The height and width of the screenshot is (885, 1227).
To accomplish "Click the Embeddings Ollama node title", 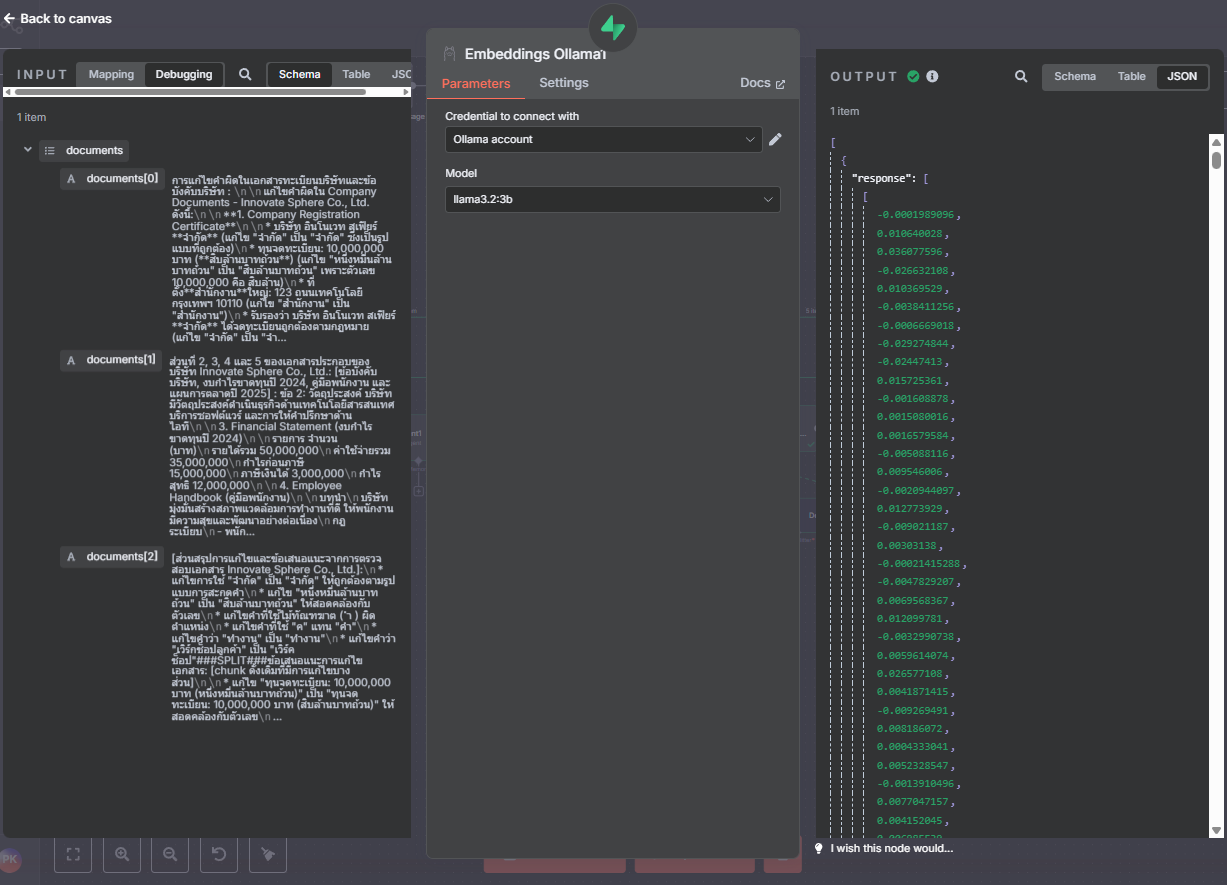I will point(535,54).
